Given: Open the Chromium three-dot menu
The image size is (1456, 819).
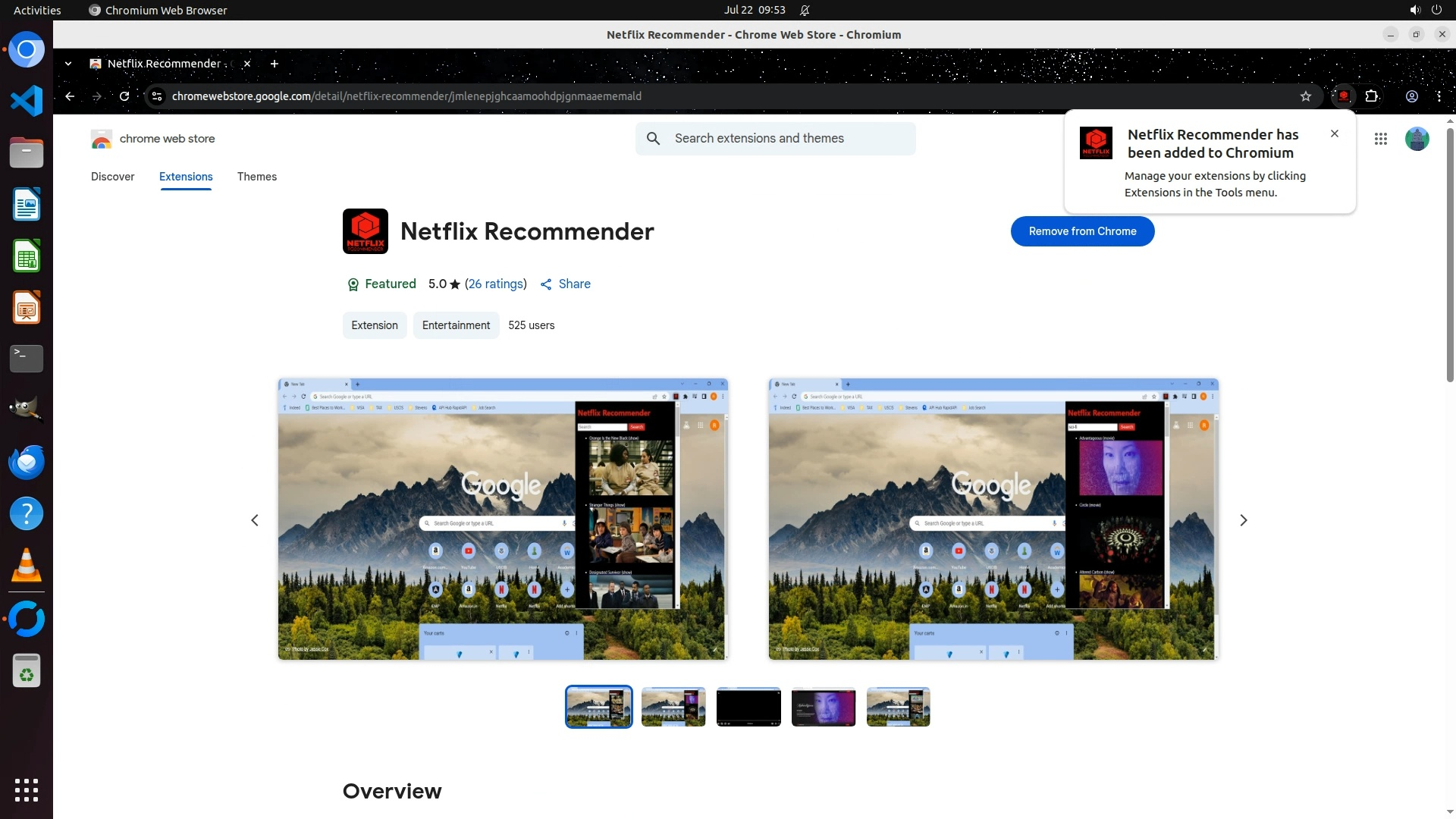Looking at the screenshot, I should [x=1439, y=96].
